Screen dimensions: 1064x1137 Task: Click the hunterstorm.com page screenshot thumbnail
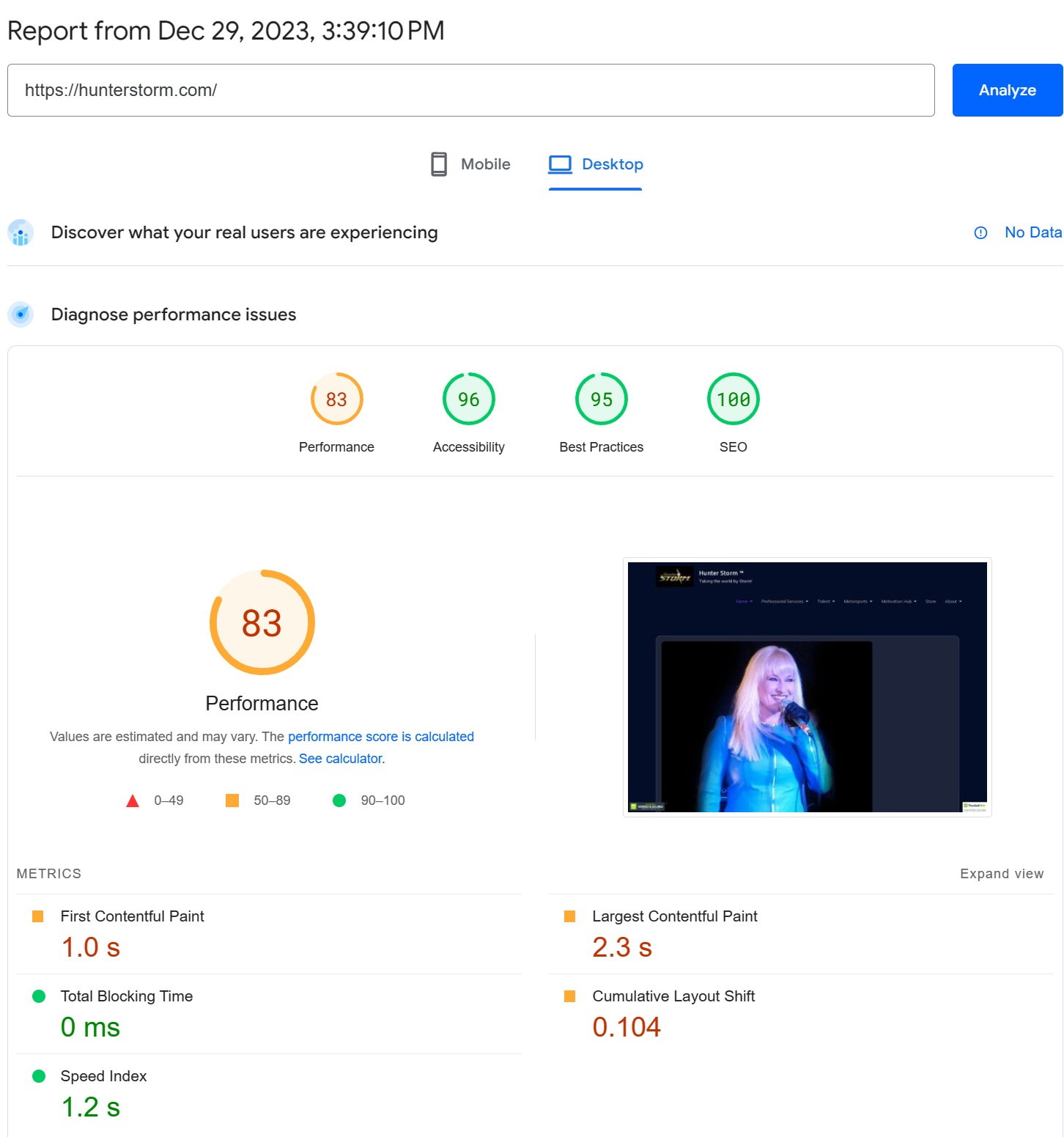point(807,687)
